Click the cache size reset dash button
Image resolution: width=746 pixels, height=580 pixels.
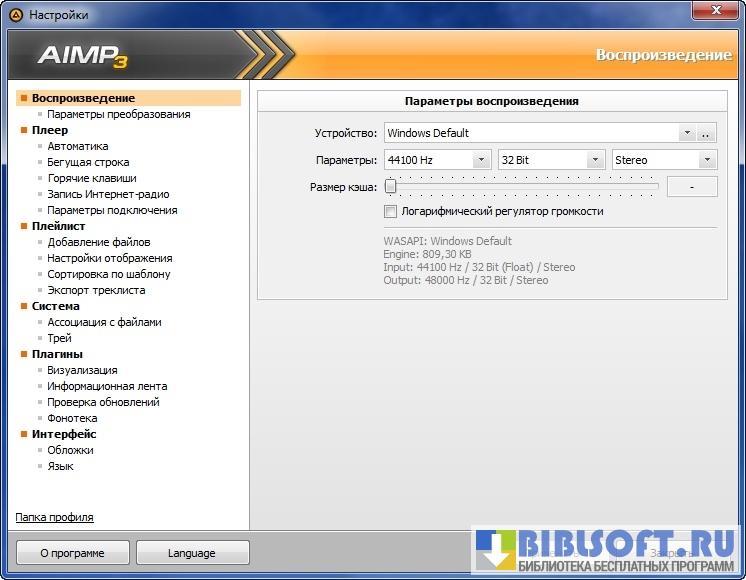click(692, 186)
